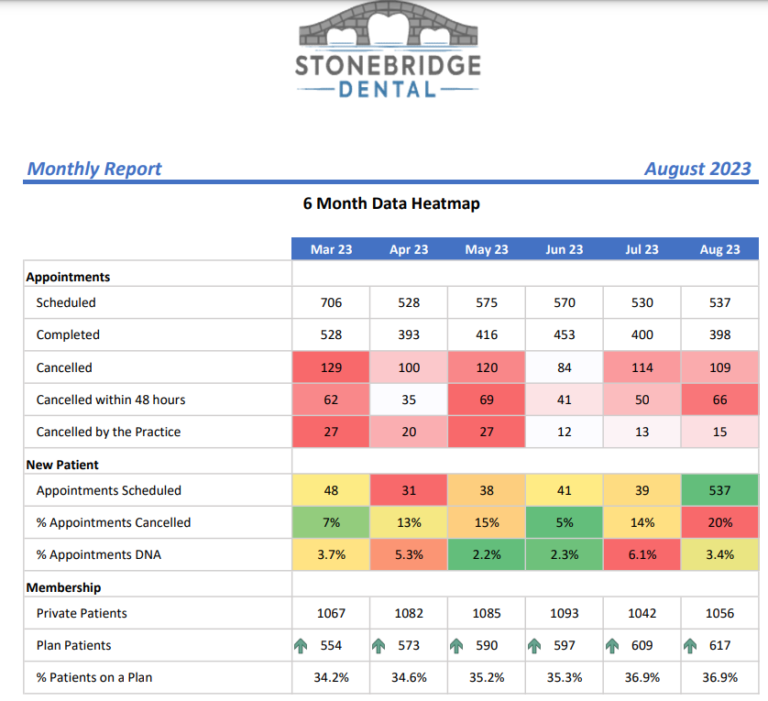Screen dimensions: 768x701
Task: Select the Jun 23 column header
Action: 564,250
